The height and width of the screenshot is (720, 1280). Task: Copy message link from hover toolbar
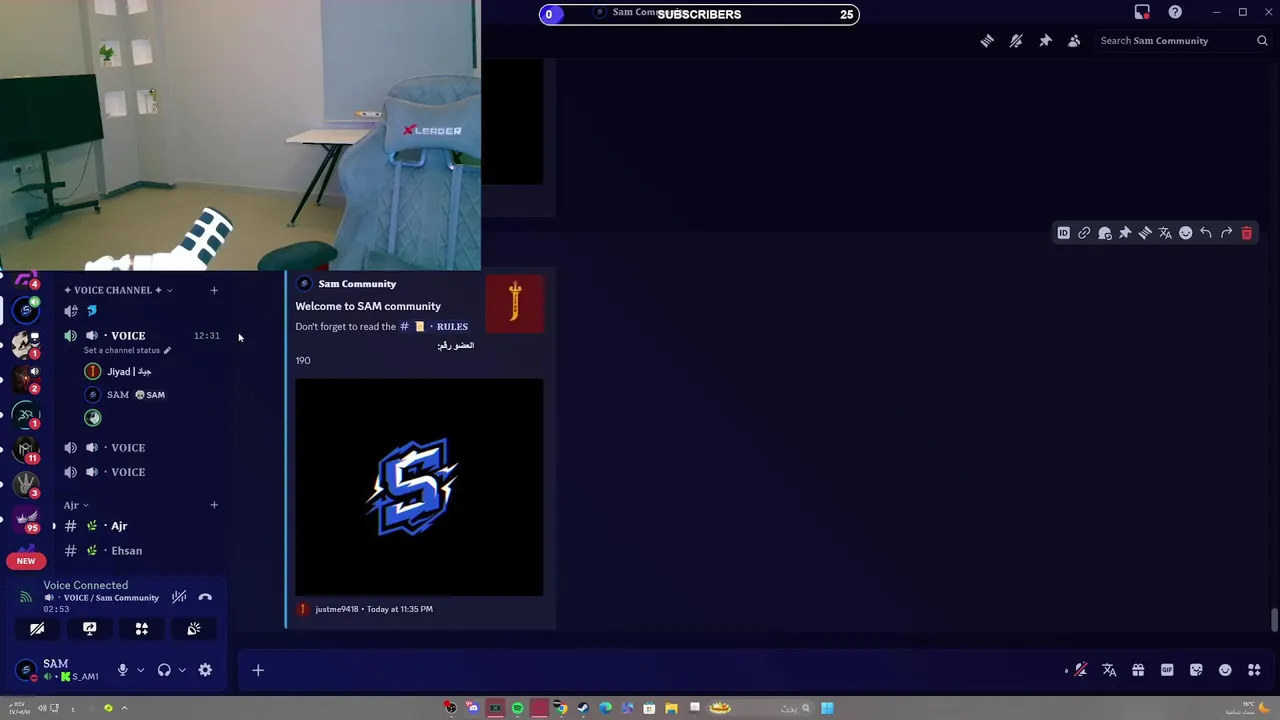point(1084,233)
